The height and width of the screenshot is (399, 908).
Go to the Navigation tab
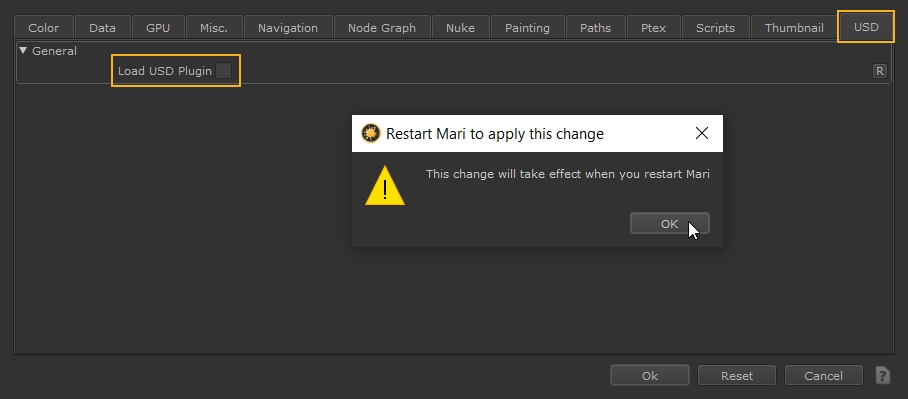tap(288, 28)
